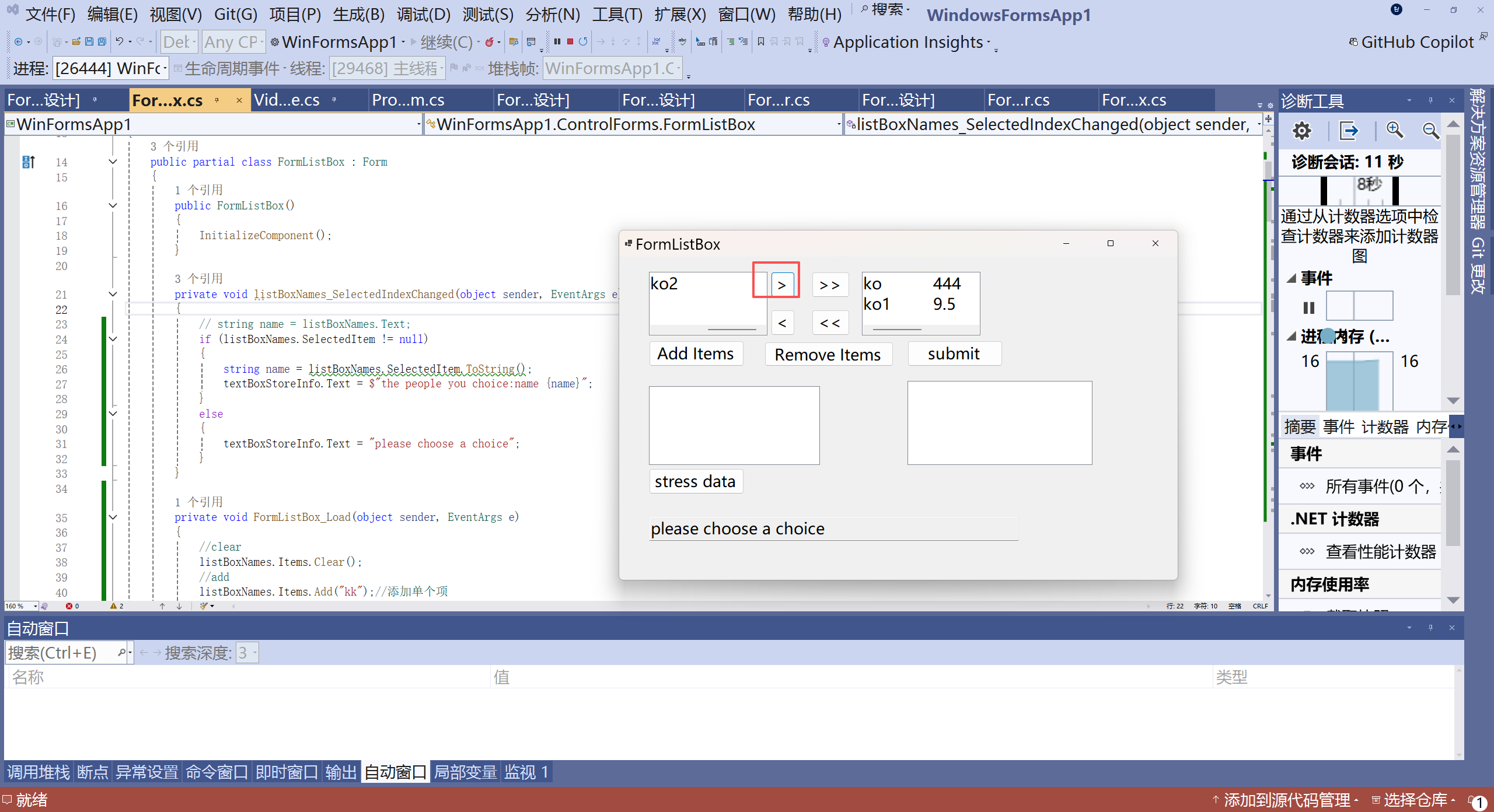Click the submit button in FormListBox
1494x812 pixels.
click(954, 354)
